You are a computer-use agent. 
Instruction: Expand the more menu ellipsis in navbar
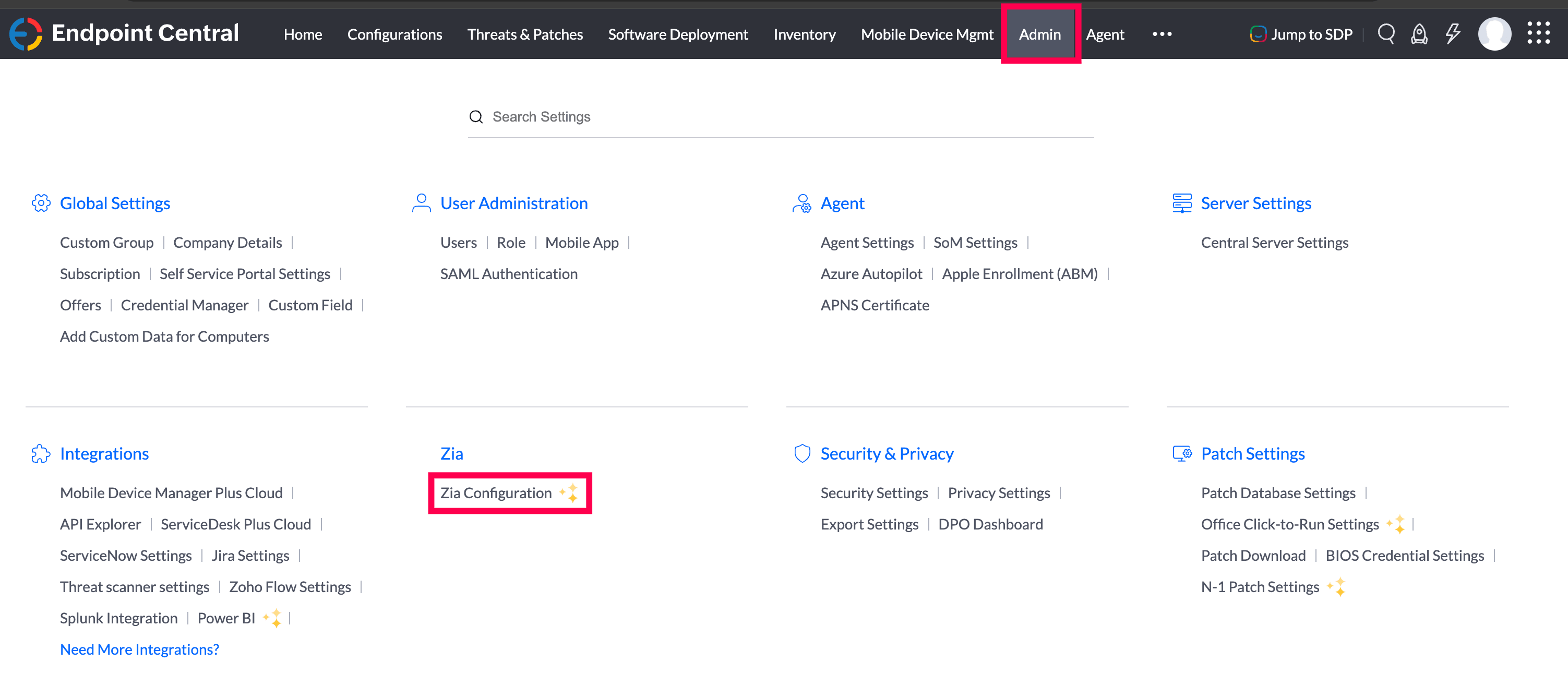click(1162, 34)
